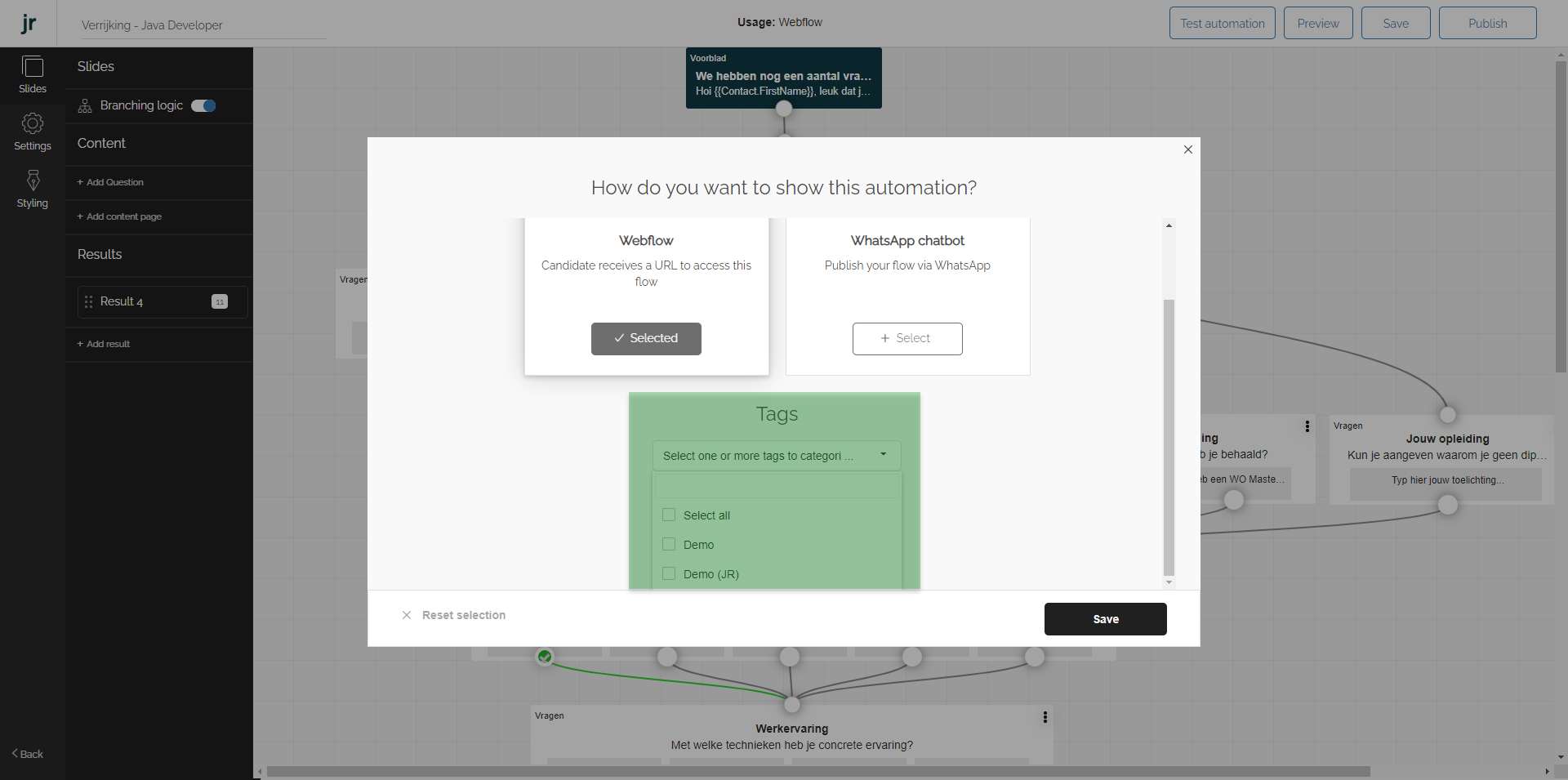
Task: Click the 11 badge on Result 4
Action: coord(220,302)
